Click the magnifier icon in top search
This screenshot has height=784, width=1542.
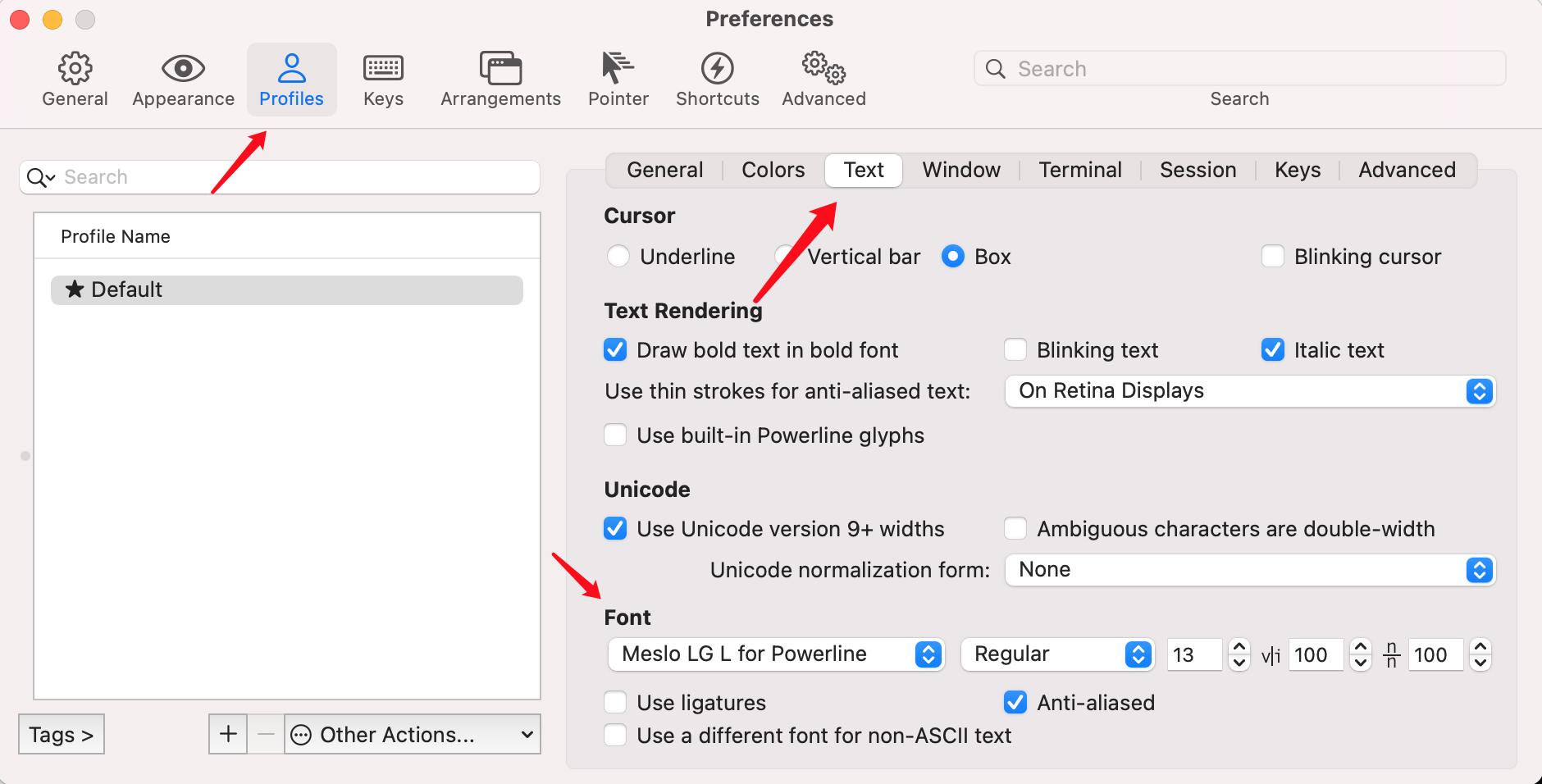(x=995, y=68)
